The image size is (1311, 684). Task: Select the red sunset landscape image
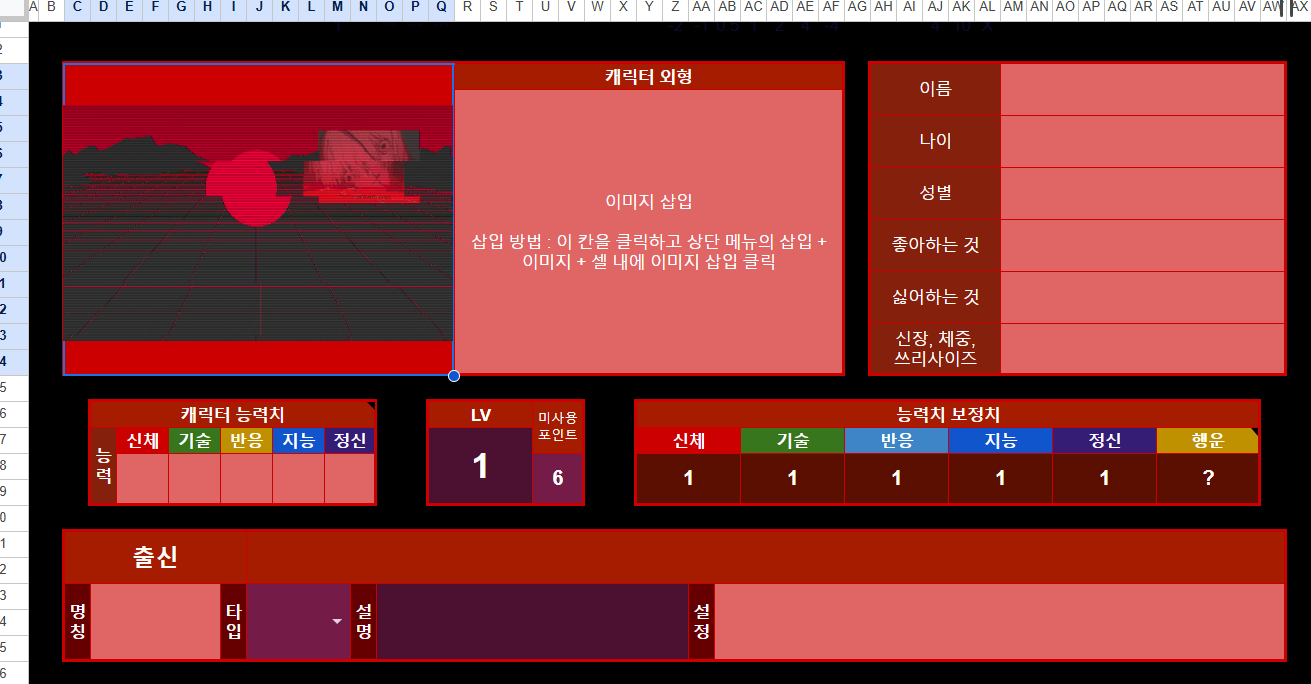[x=258, y=222]
